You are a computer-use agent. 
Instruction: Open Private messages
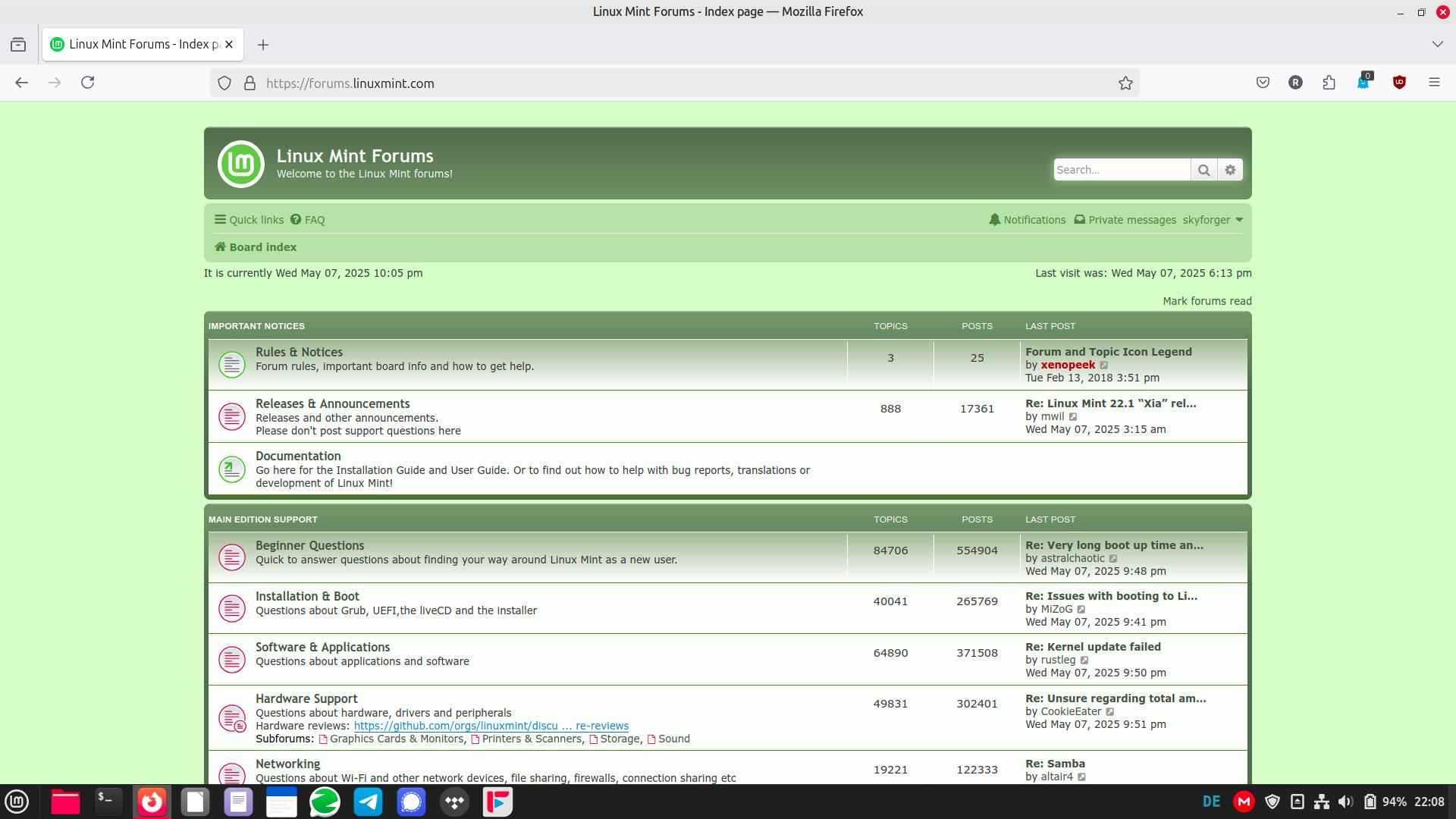[x=1125, y=220]
